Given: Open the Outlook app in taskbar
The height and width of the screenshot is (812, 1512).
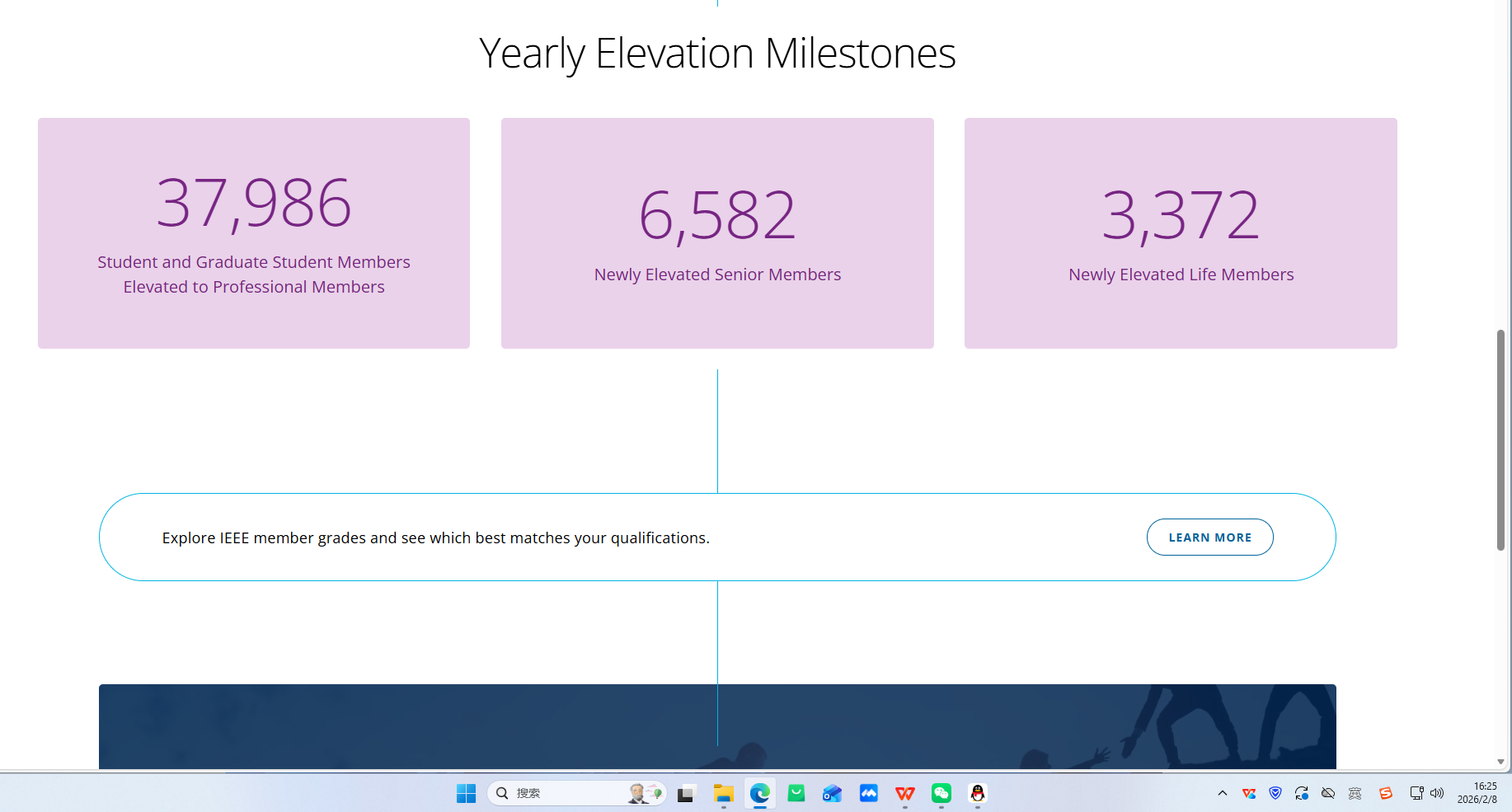Looking at the screenshot, I should point(832,793).
